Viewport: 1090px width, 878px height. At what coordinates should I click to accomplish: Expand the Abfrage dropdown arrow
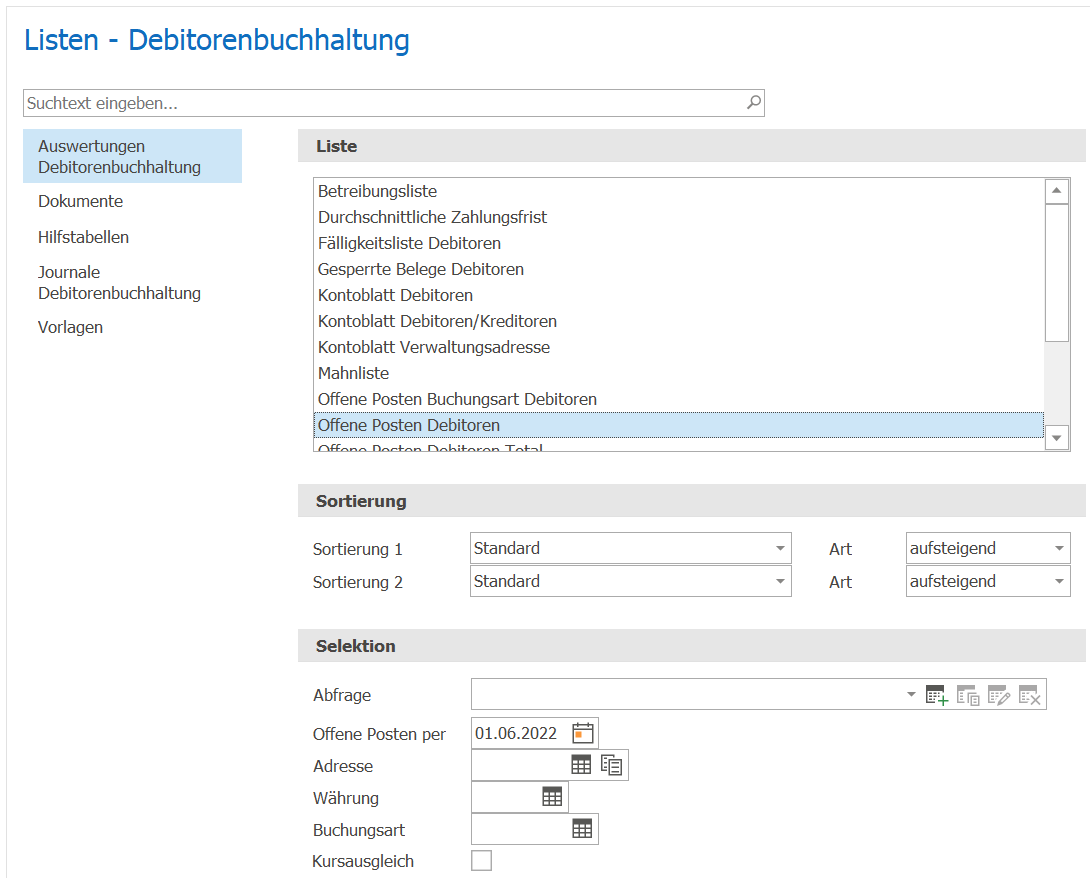[911, 694]
